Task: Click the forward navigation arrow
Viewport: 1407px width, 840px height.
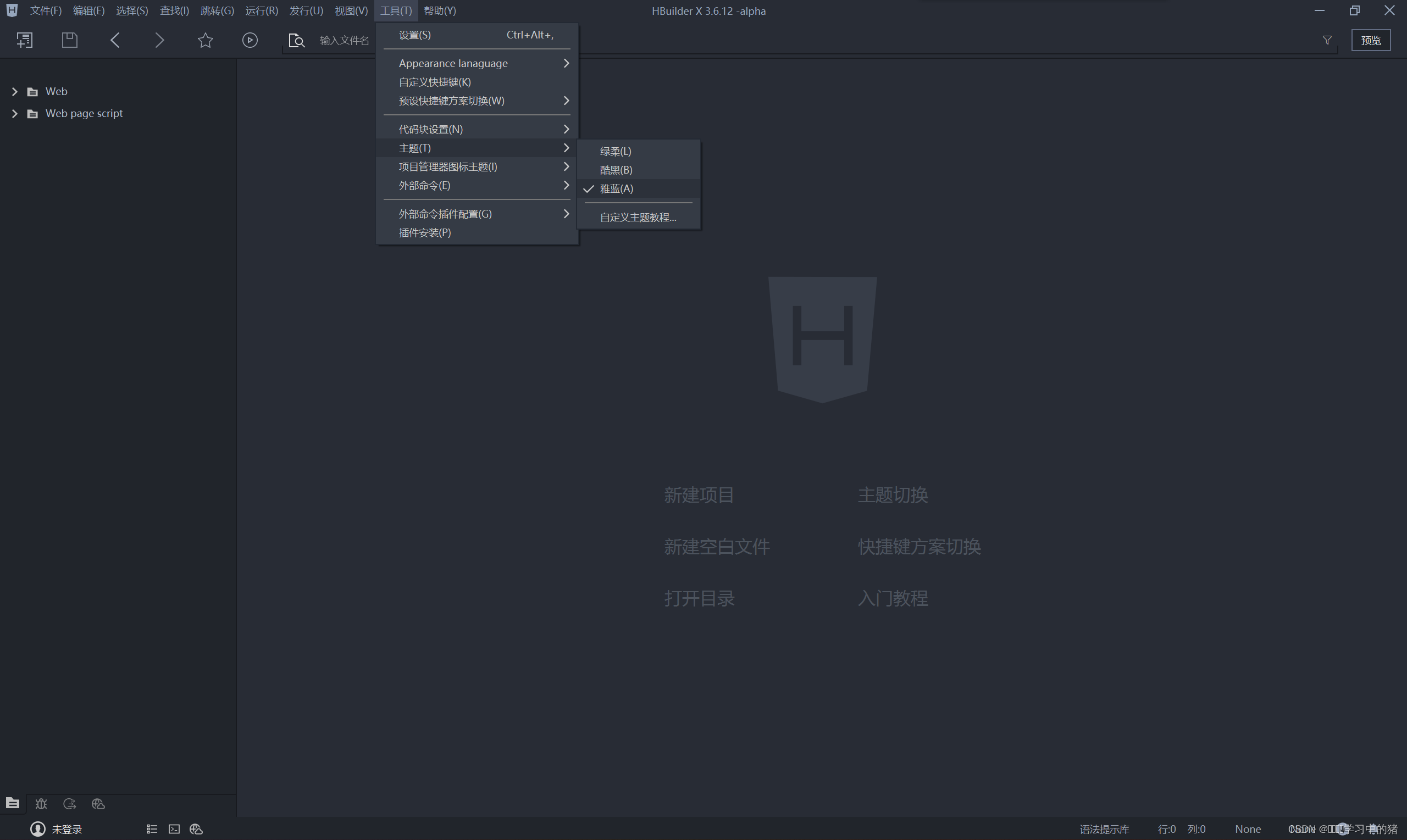Action: point(160,40)
